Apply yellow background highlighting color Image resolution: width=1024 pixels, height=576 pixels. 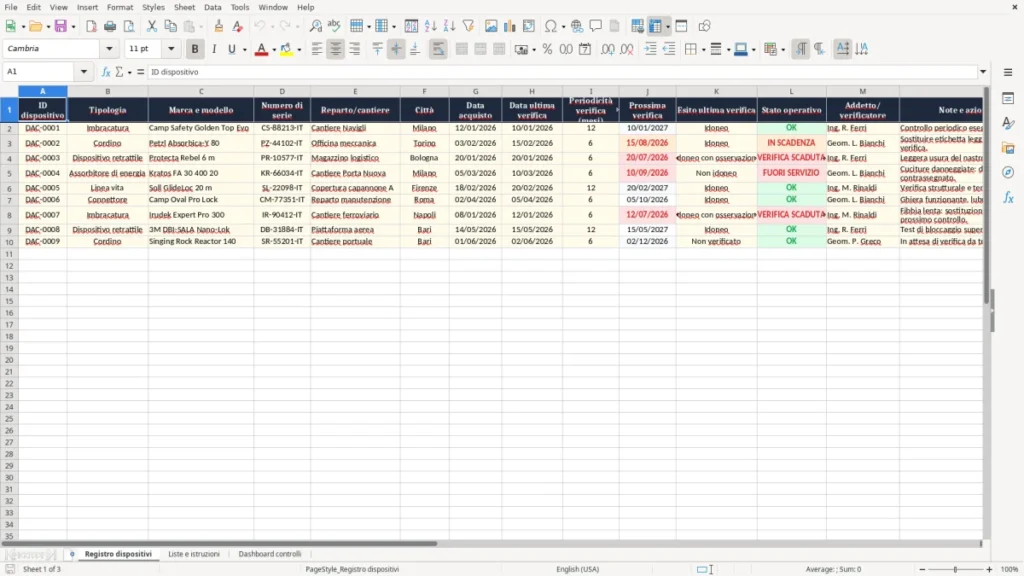[x=286, y=49]
